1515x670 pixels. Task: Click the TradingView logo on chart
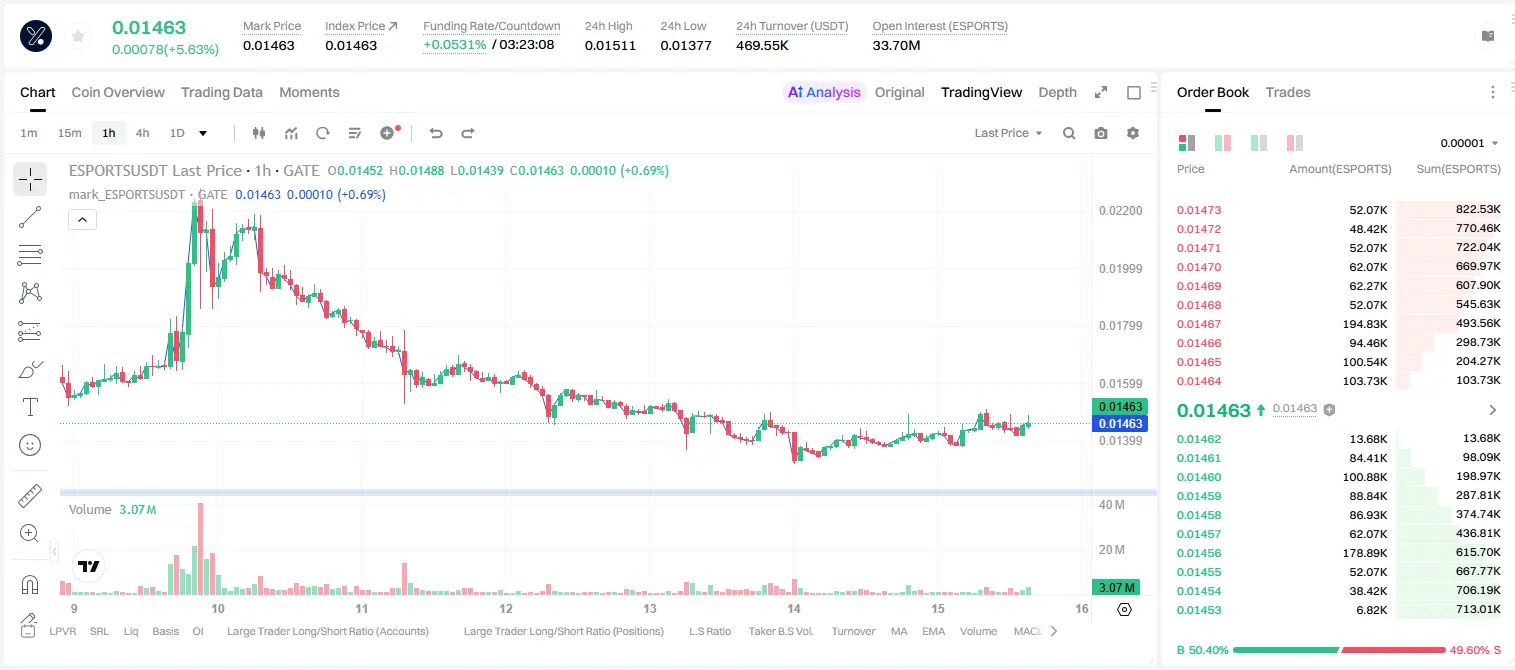tap(88, 566)
